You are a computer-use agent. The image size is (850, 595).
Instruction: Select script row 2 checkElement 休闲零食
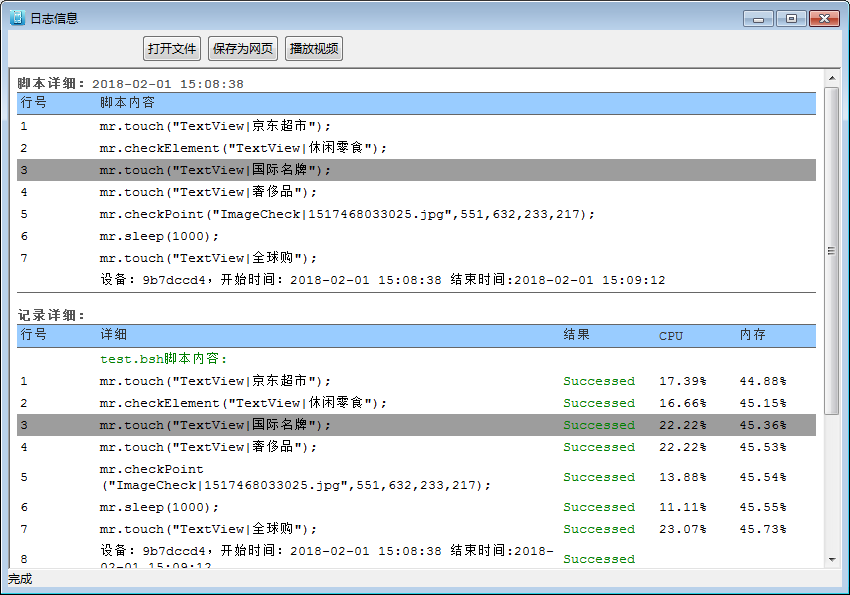tap(243, 148)
